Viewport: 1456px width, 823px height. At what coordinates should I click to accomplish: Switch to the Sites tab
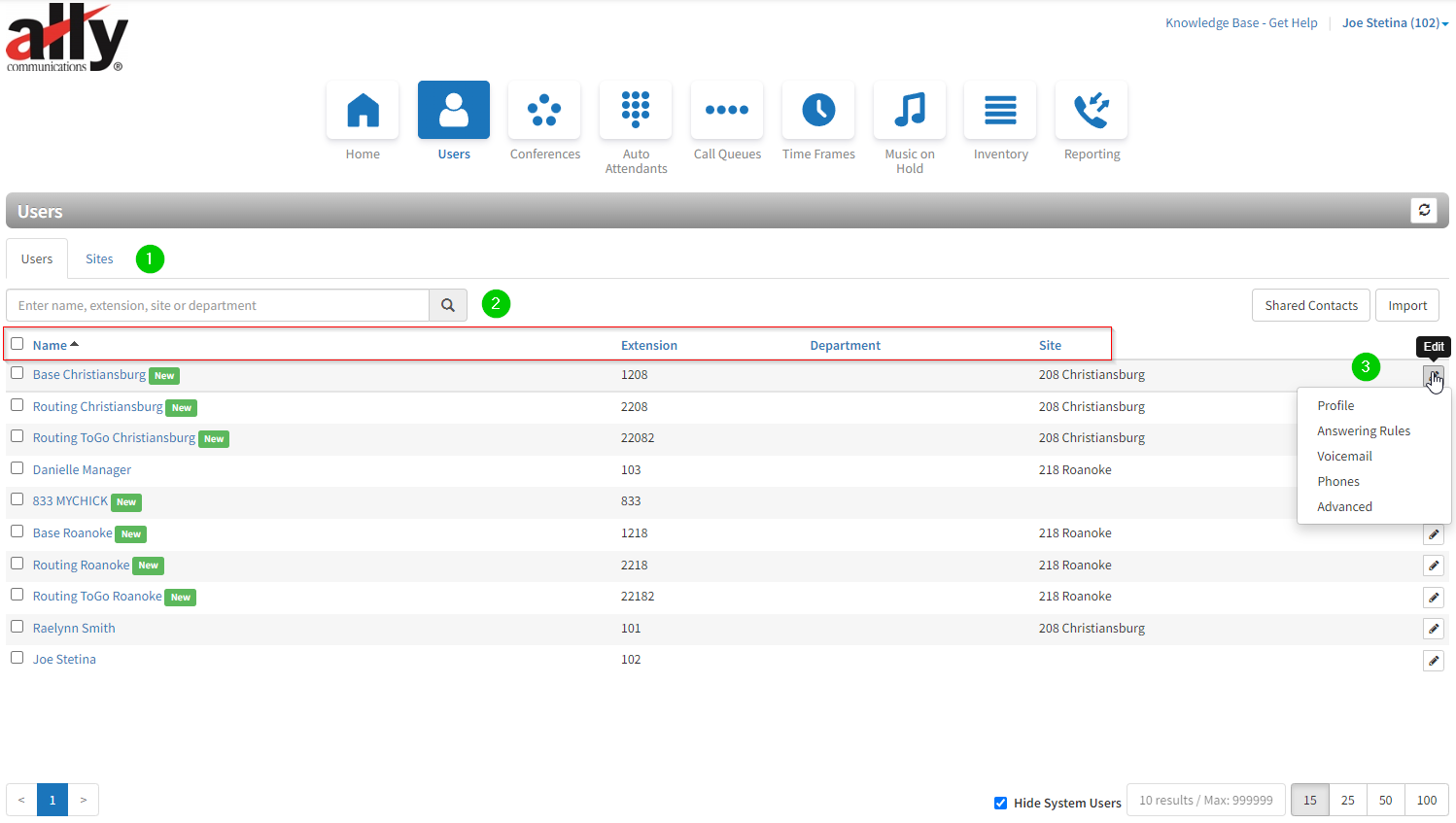tap(99, 259)
